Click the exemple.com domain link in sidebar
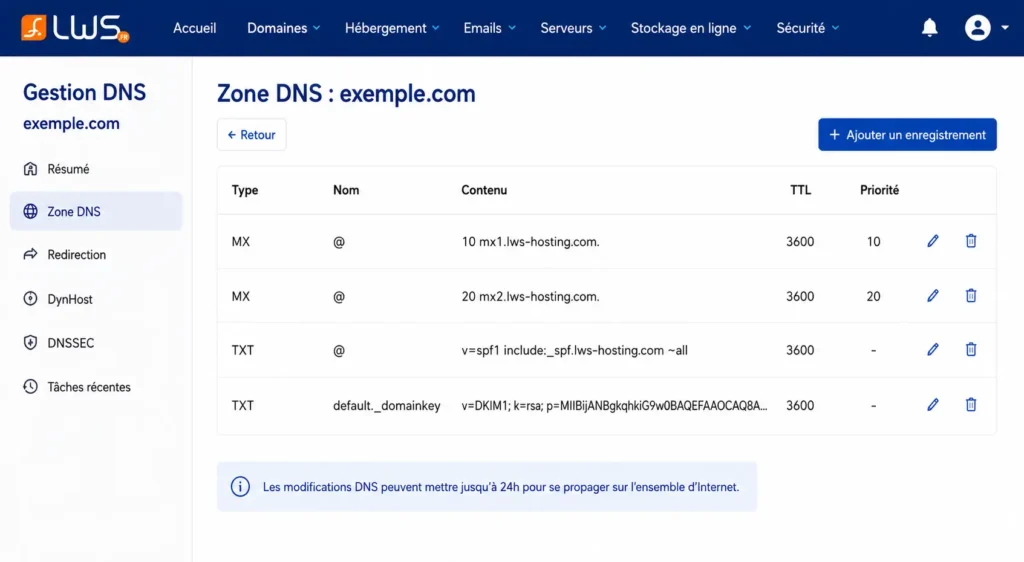Image resolution: width=1024 pixels, height=562 pixels. [x=71, y=123]
